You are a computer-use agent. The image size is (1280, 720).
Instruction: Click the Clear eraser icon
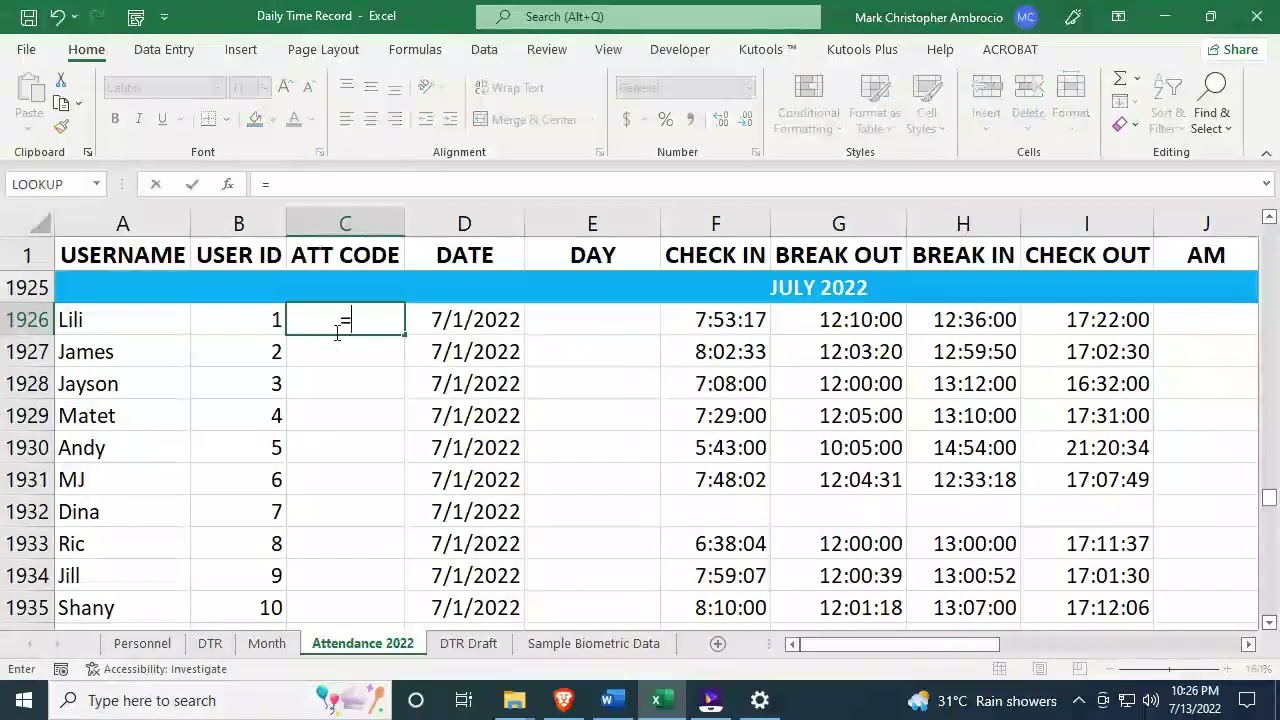coord(1120,125)
